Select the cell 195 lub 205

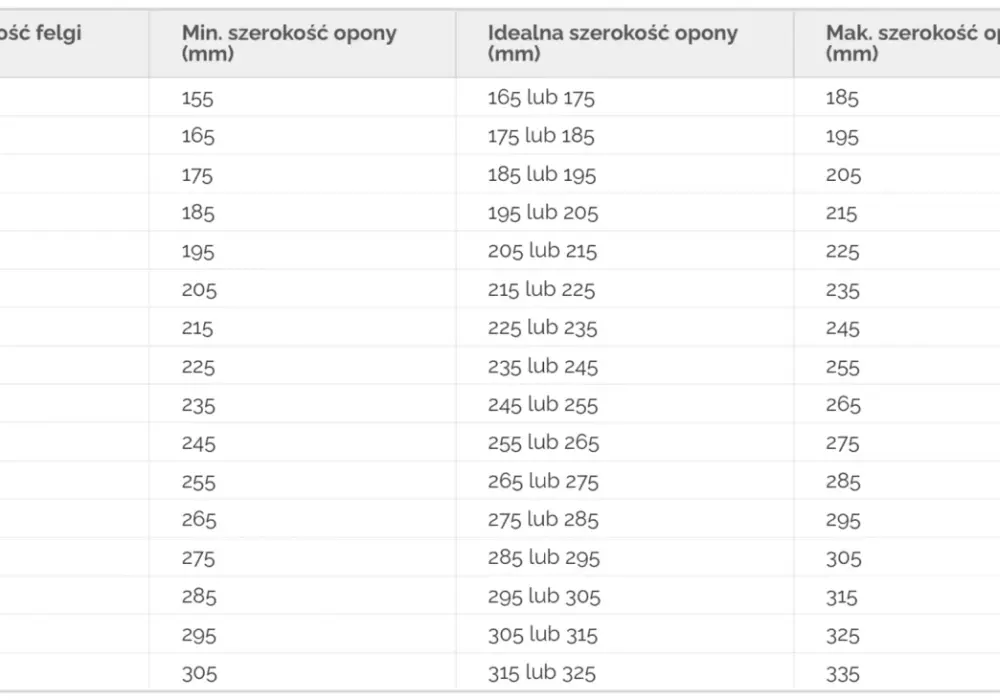click(x=543, y=213)
